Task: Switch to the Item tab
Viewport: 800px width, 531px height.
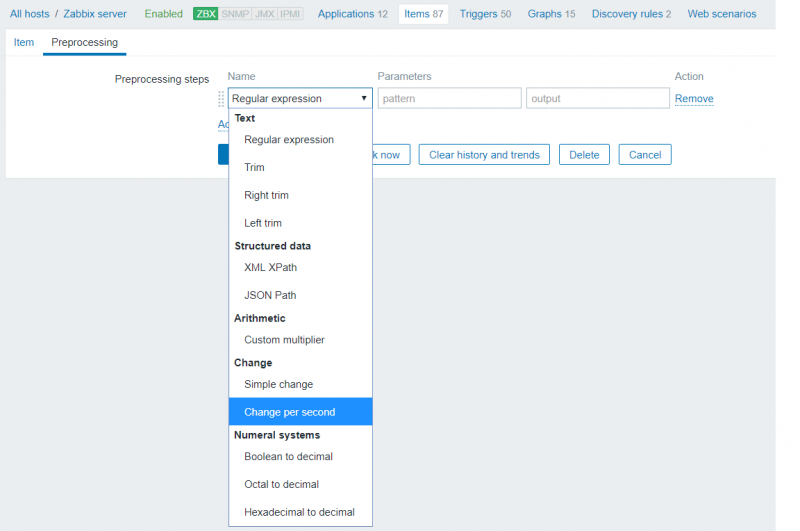Action: pyautogui.click(x=24, y=43)
